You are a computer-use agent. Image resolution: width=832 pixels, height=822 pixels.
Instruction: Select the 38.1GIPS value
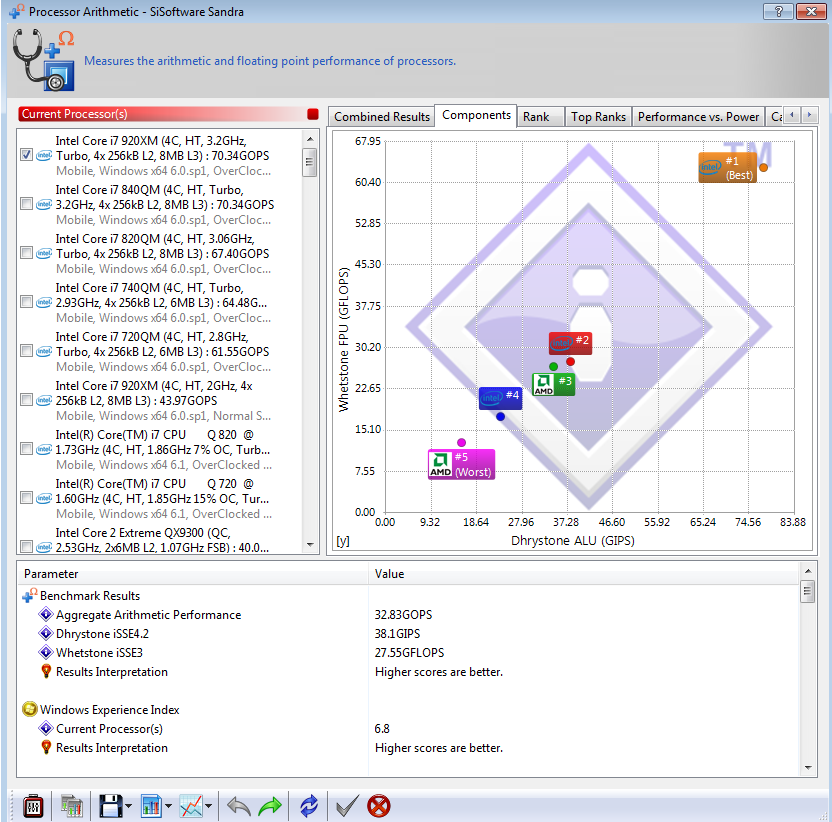tap(397, 634)
